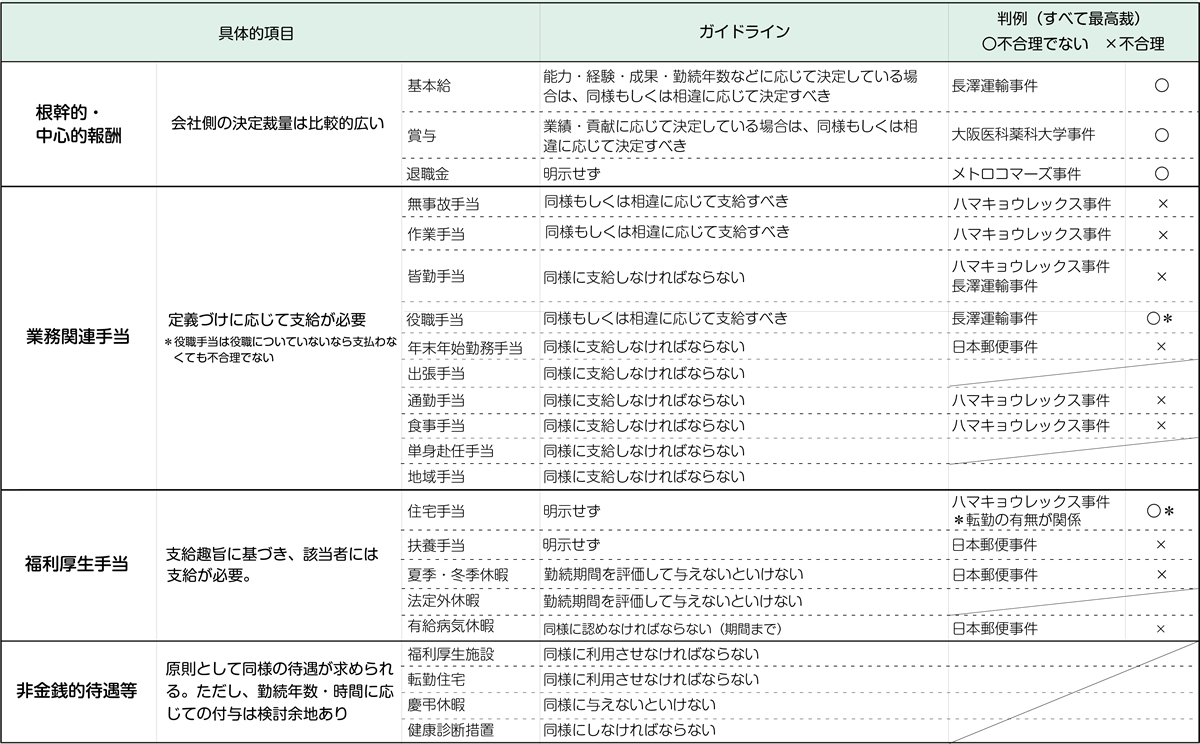
Task: Select the 慶弔休暇 item label
Action: 437,704
